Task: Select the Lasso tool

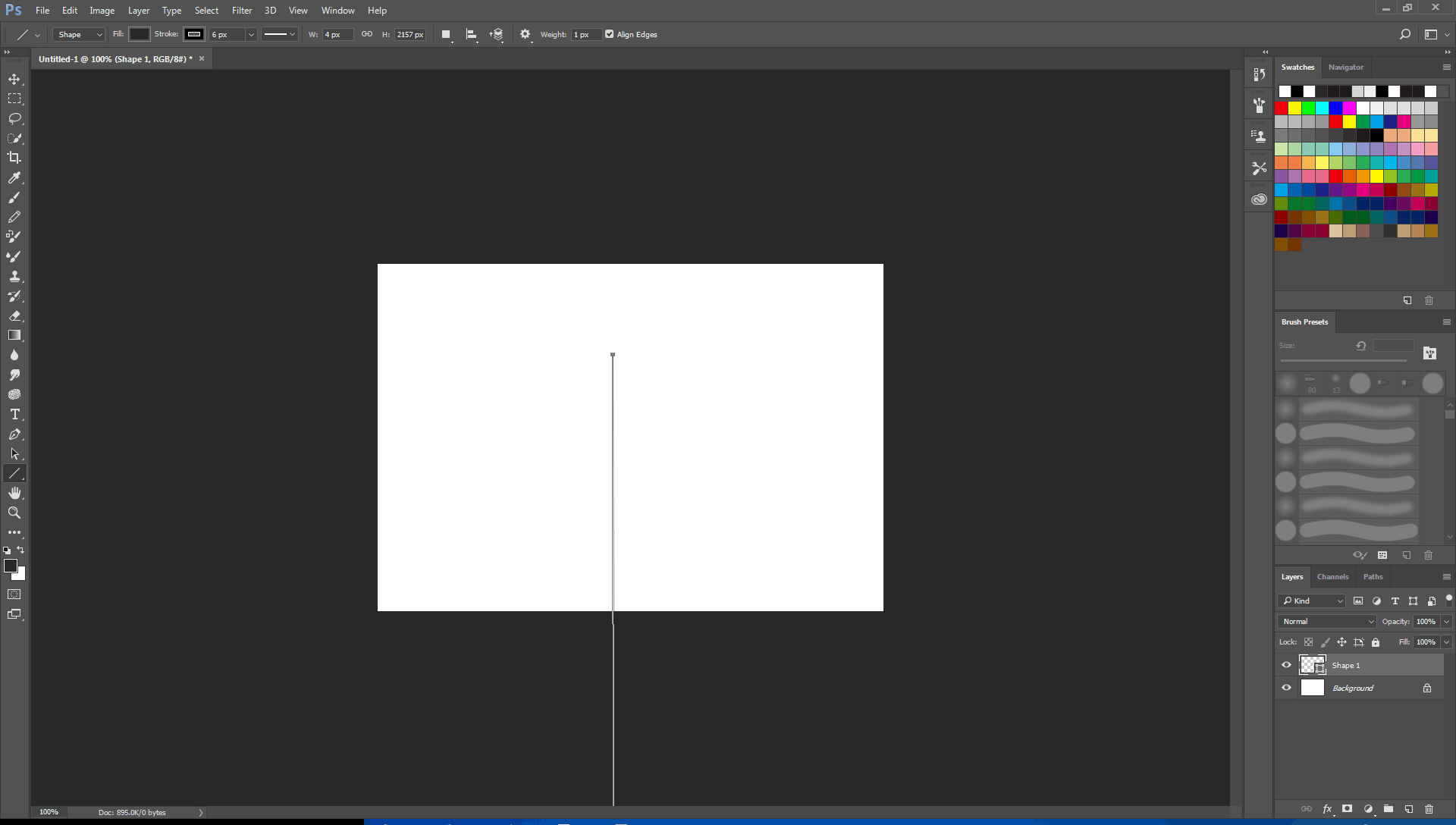Action: [x=14, y=118]
